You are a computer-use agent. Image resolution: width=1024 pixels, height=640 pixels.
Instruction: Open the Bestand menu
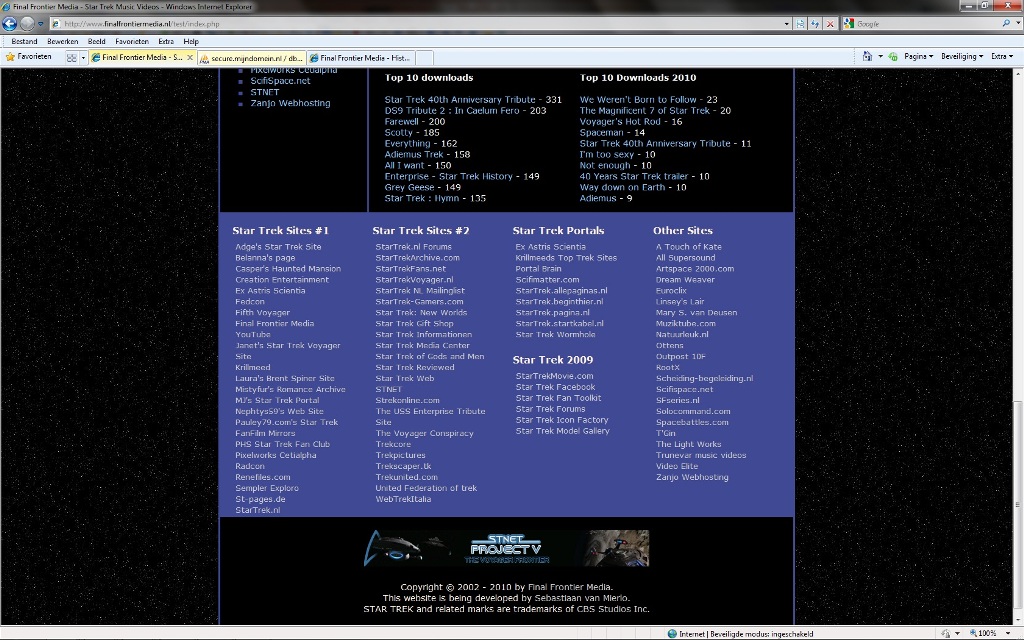(x=24, y=41)
